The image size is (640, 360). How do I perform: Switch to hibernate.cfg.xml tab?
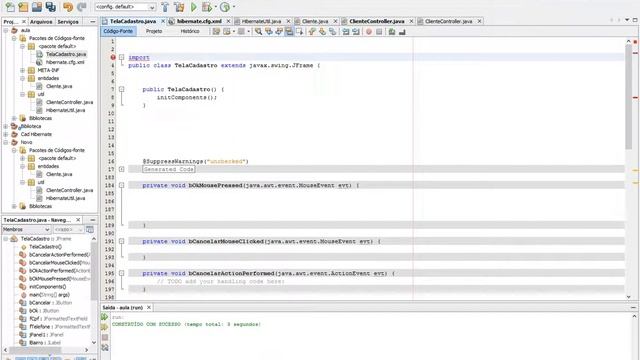(199, 21)
